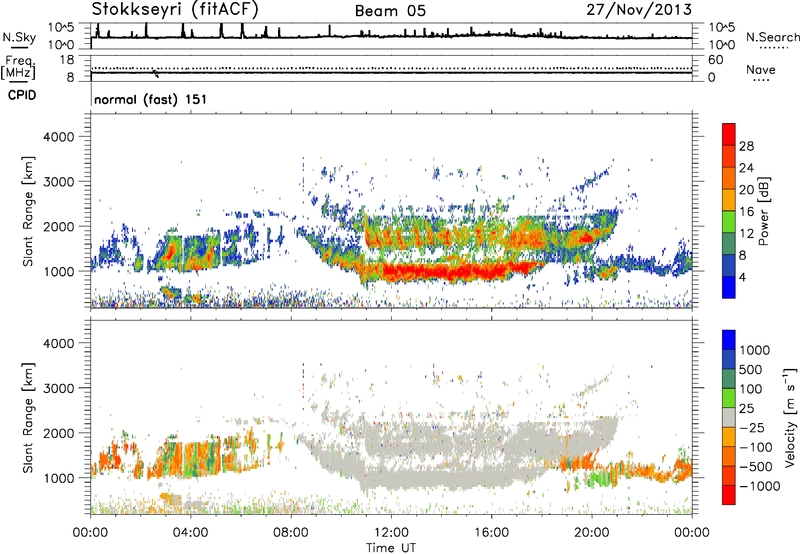Click the 16:00 time axis label
The image size is (800, 554).
tap(491, 533)
